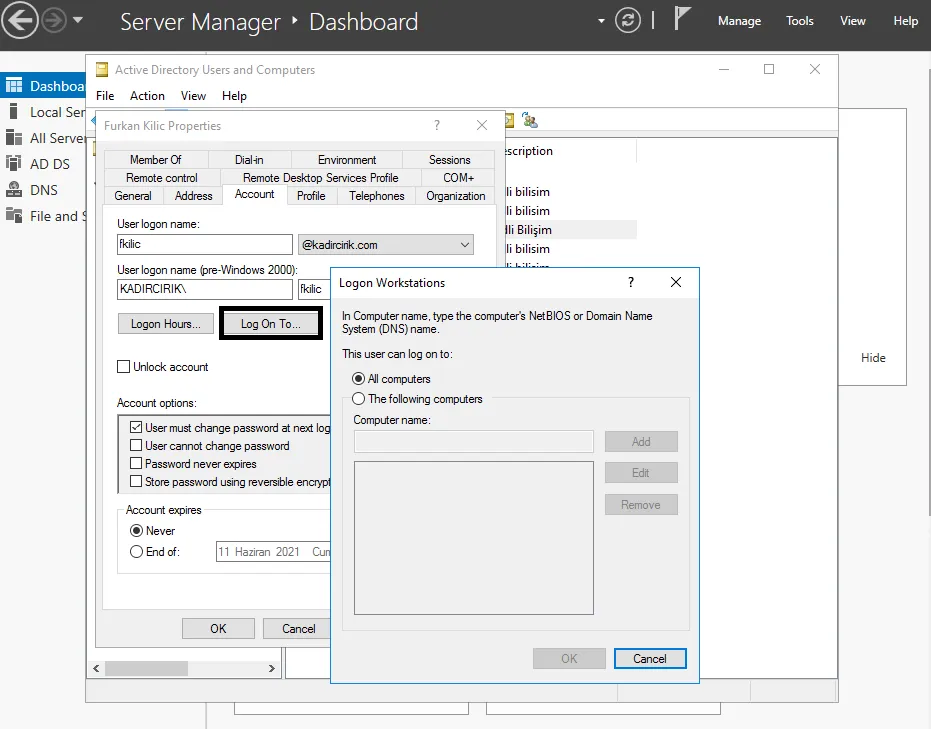This screenshot has width=931, height=729.
Task: Open Remote Desktop Services Profile tab
Action: point(321,178)
